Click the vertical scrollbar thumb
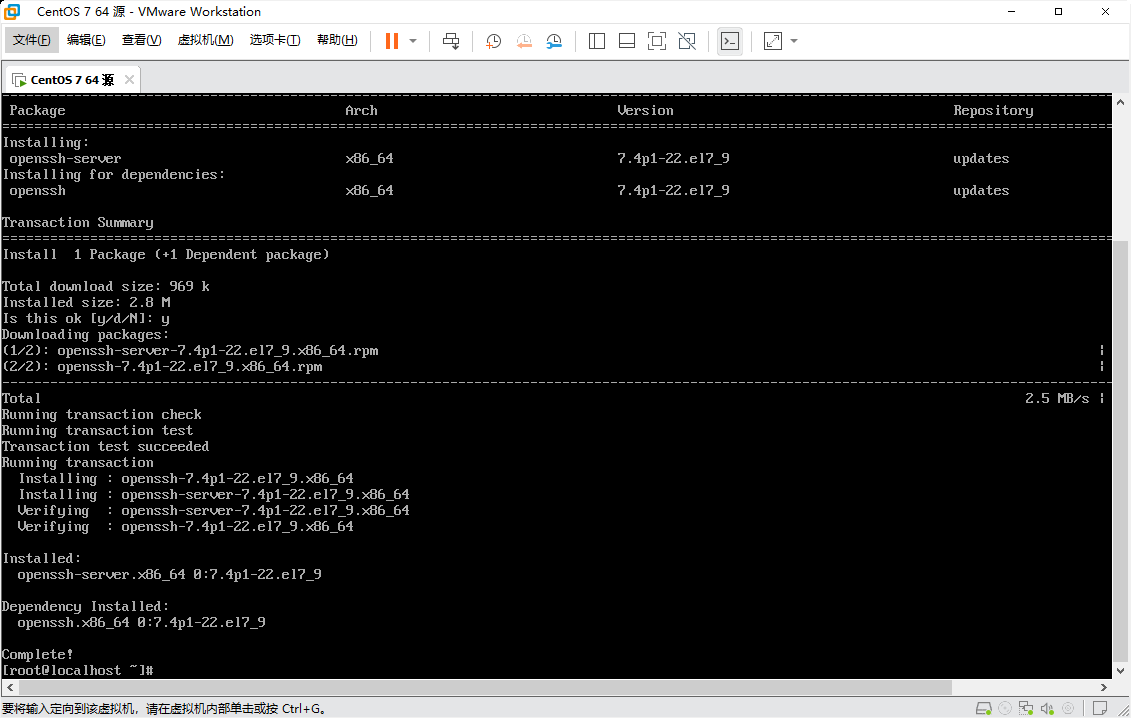Screen dimensions: 1131x718 tap(1120, 450)
